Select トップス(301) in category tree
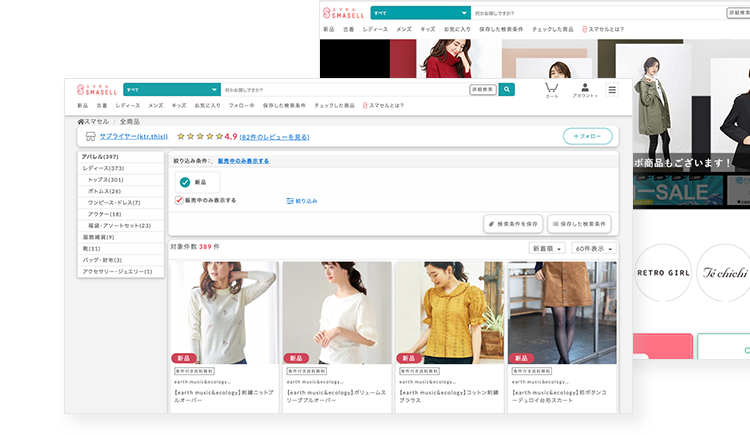This screenshot has width=750, height=435. click(x=121, y=180)
